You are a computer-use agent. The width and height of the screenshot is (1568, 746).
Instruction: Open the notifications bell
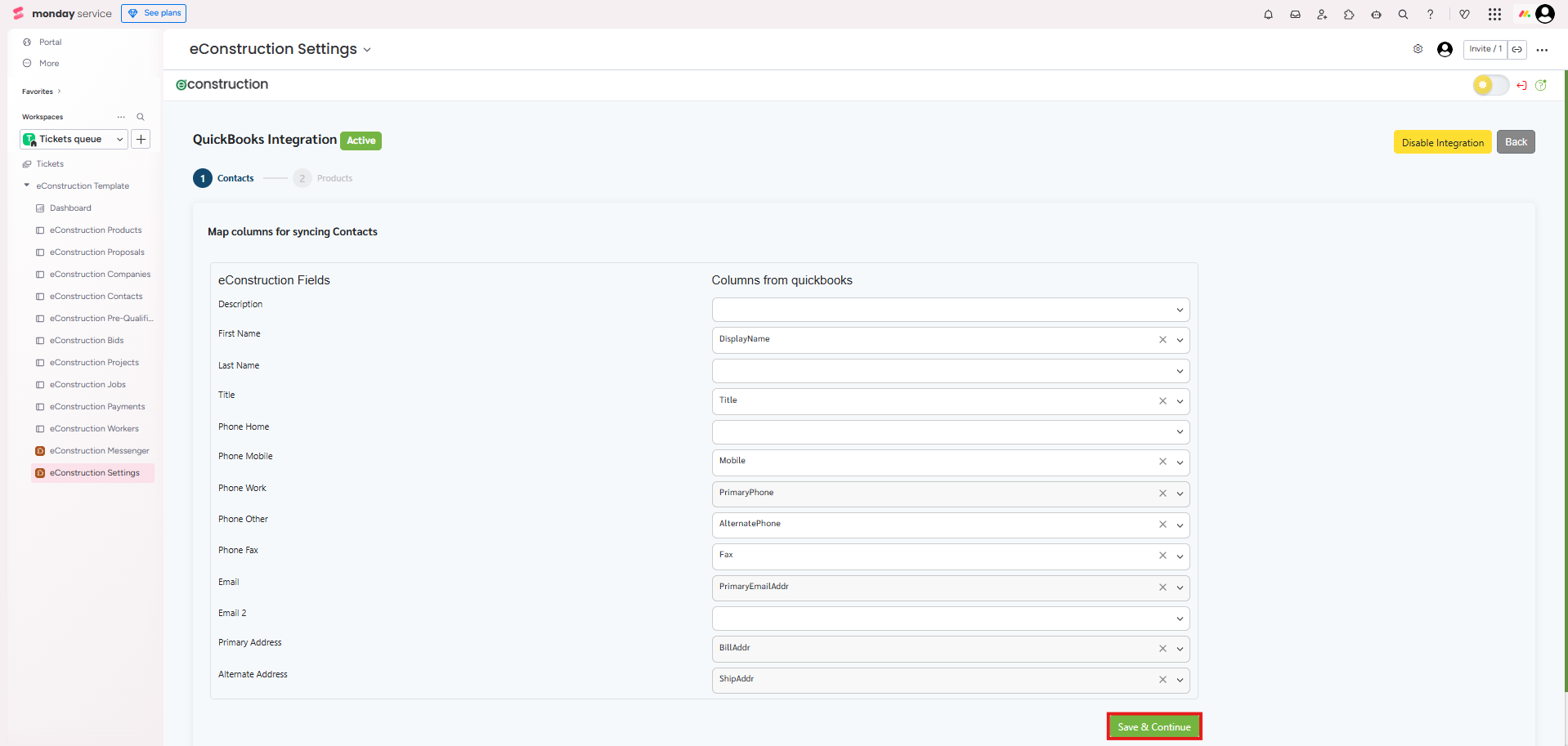(x=1268, y=14)
